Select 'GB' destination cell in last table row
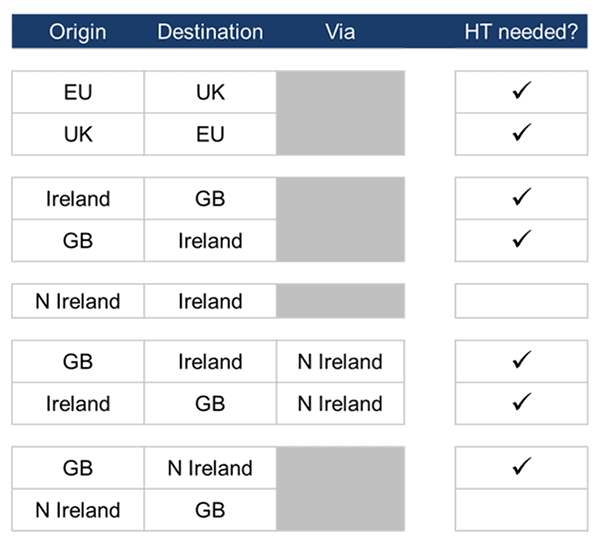 210,509
